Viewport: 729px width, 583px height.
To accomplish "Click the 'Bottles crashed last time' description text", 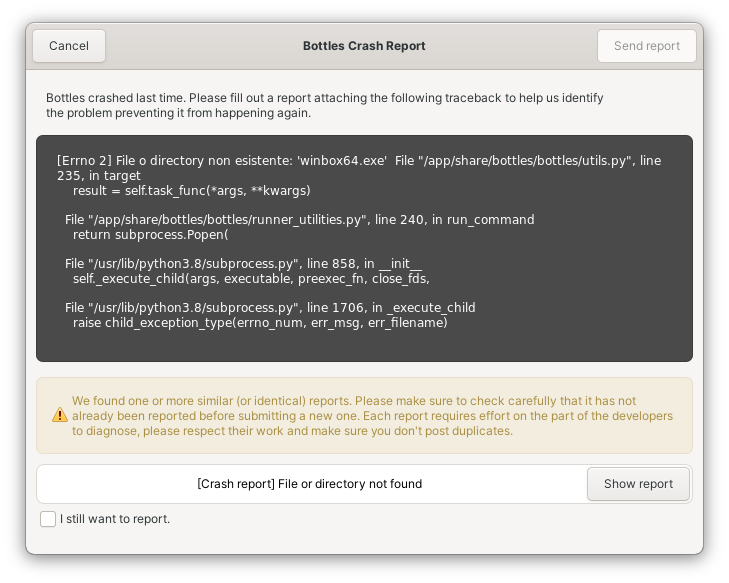I will coord(325,106).
